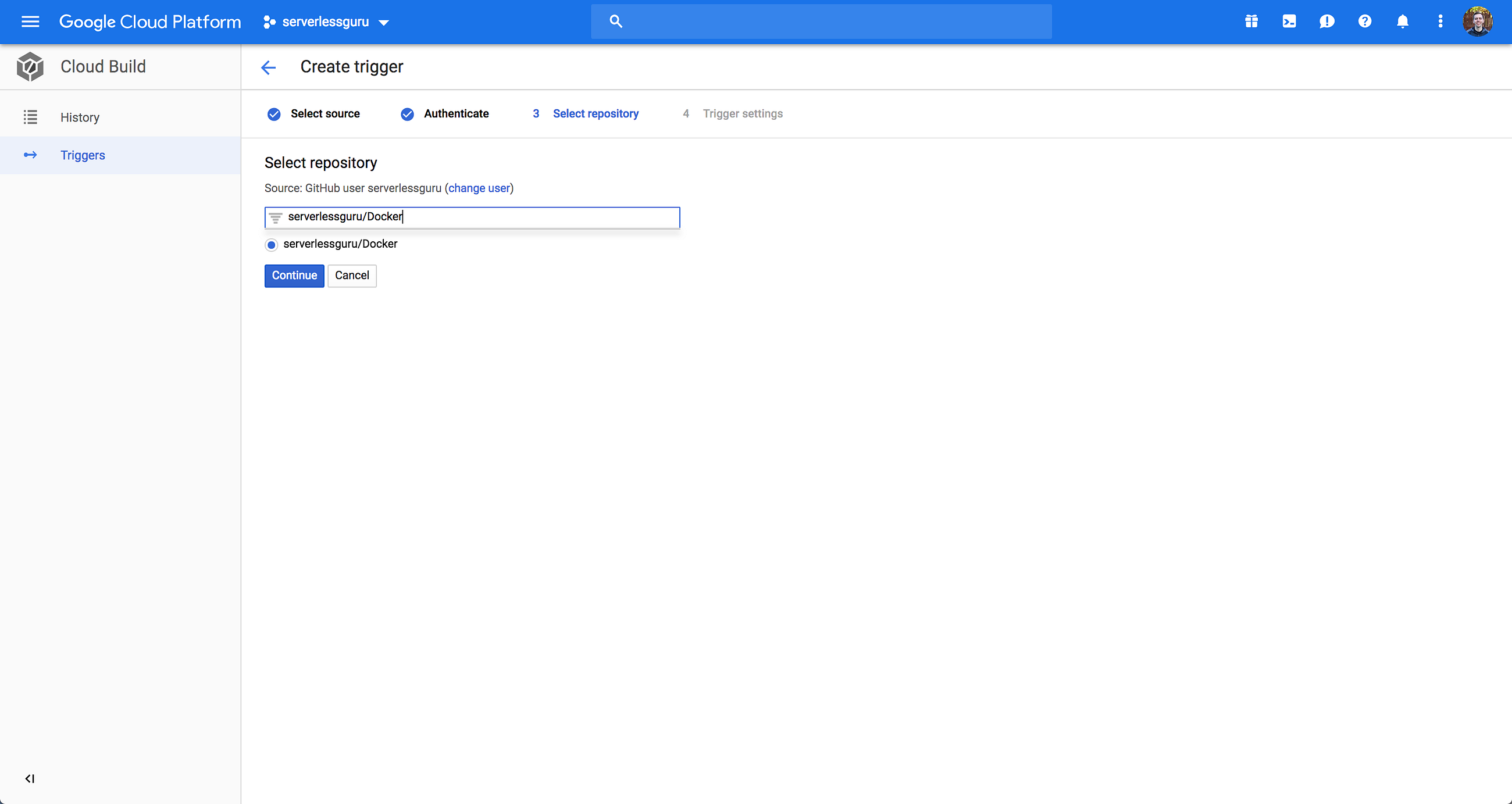Screen dimensions: 1512x804
Task: Go to Select source step
Action: [324, 114]
